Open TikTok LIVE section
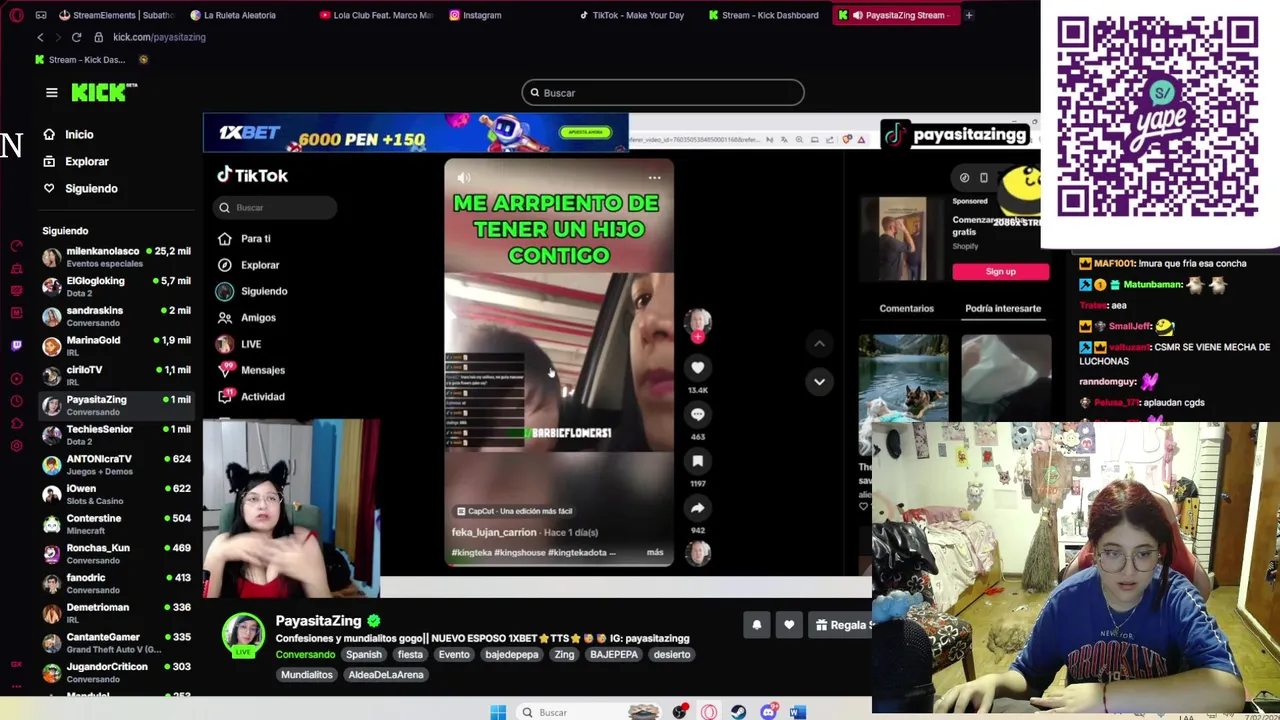 tap(240, 344)
